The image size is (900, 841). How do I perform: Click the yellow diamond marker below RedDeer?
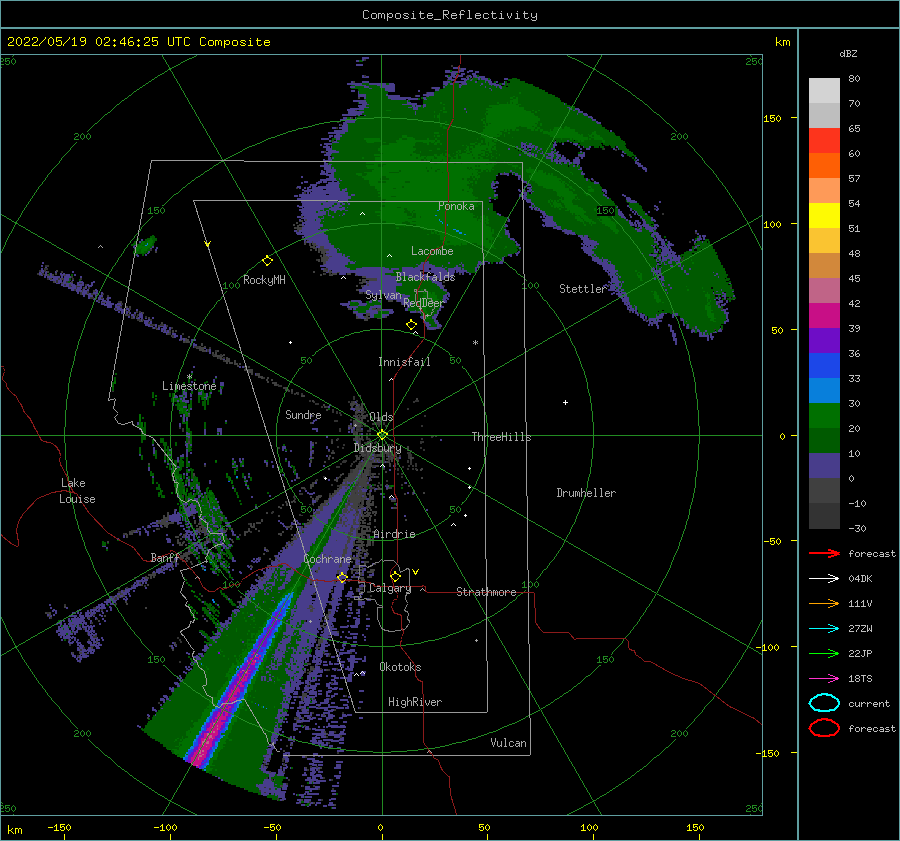pos(411,325)
